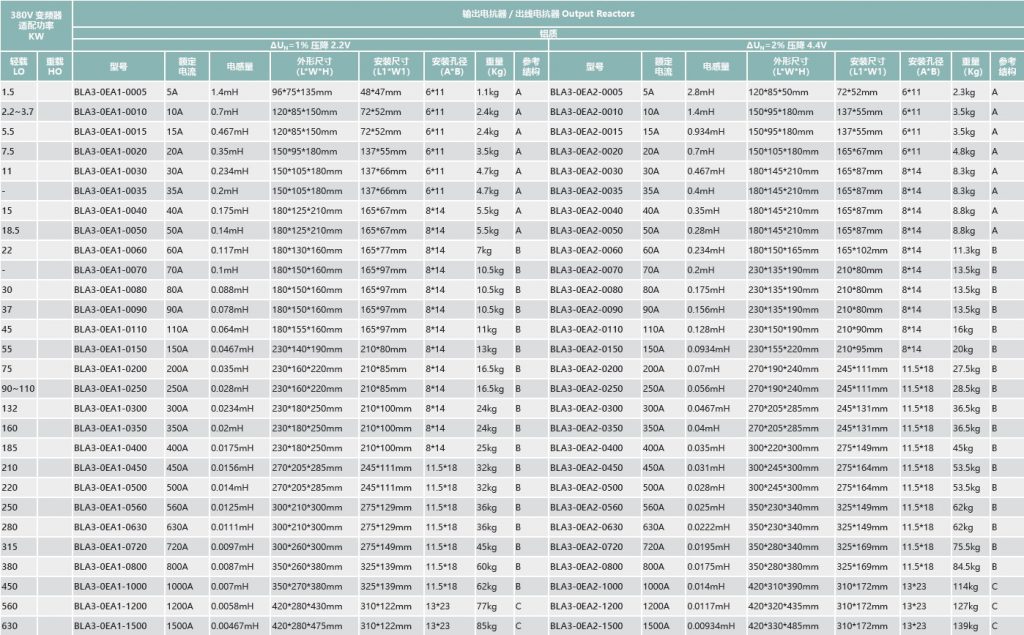The image size is (1024, 635).
Task: Click model BLA3-0EA1-0450
Action: click(x=110, y=468)
